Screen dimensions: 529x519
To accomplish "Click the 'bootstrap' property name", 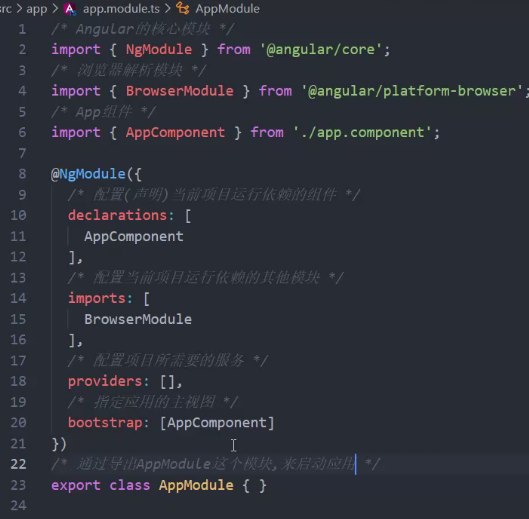I will (105, 423).
